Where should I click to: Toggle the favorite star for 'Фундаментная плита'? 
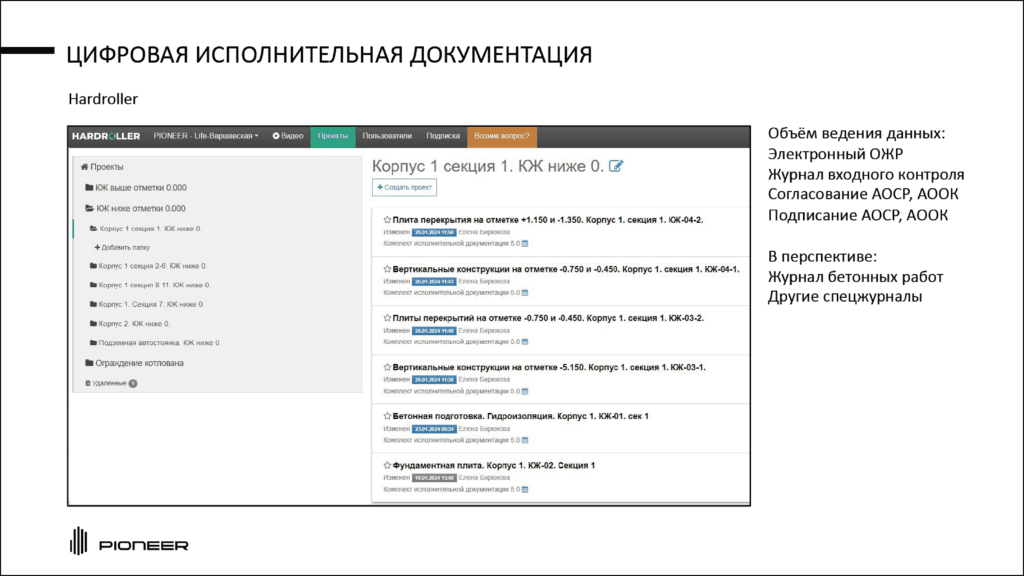tap(387, 466)
